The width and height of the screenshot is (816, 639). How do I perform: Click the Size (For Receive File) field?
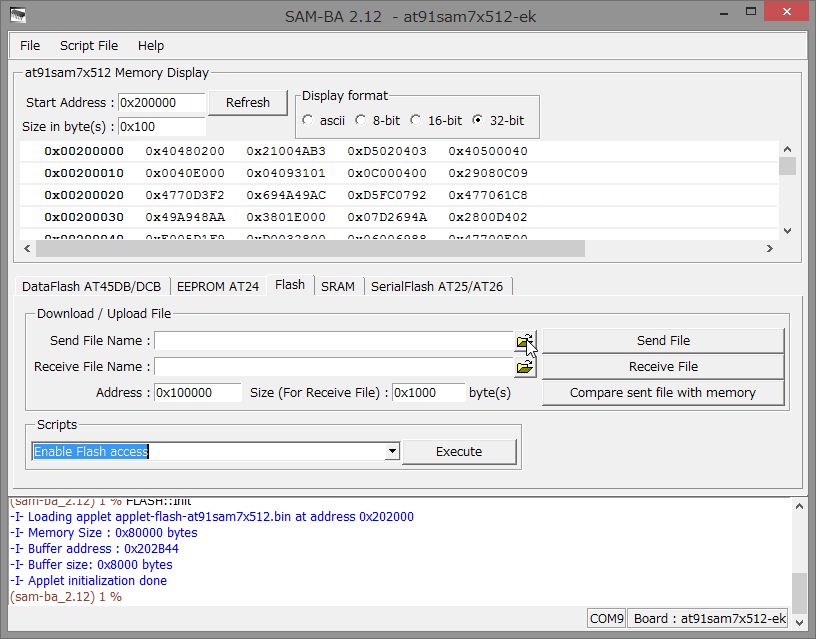tap(428, 393)
